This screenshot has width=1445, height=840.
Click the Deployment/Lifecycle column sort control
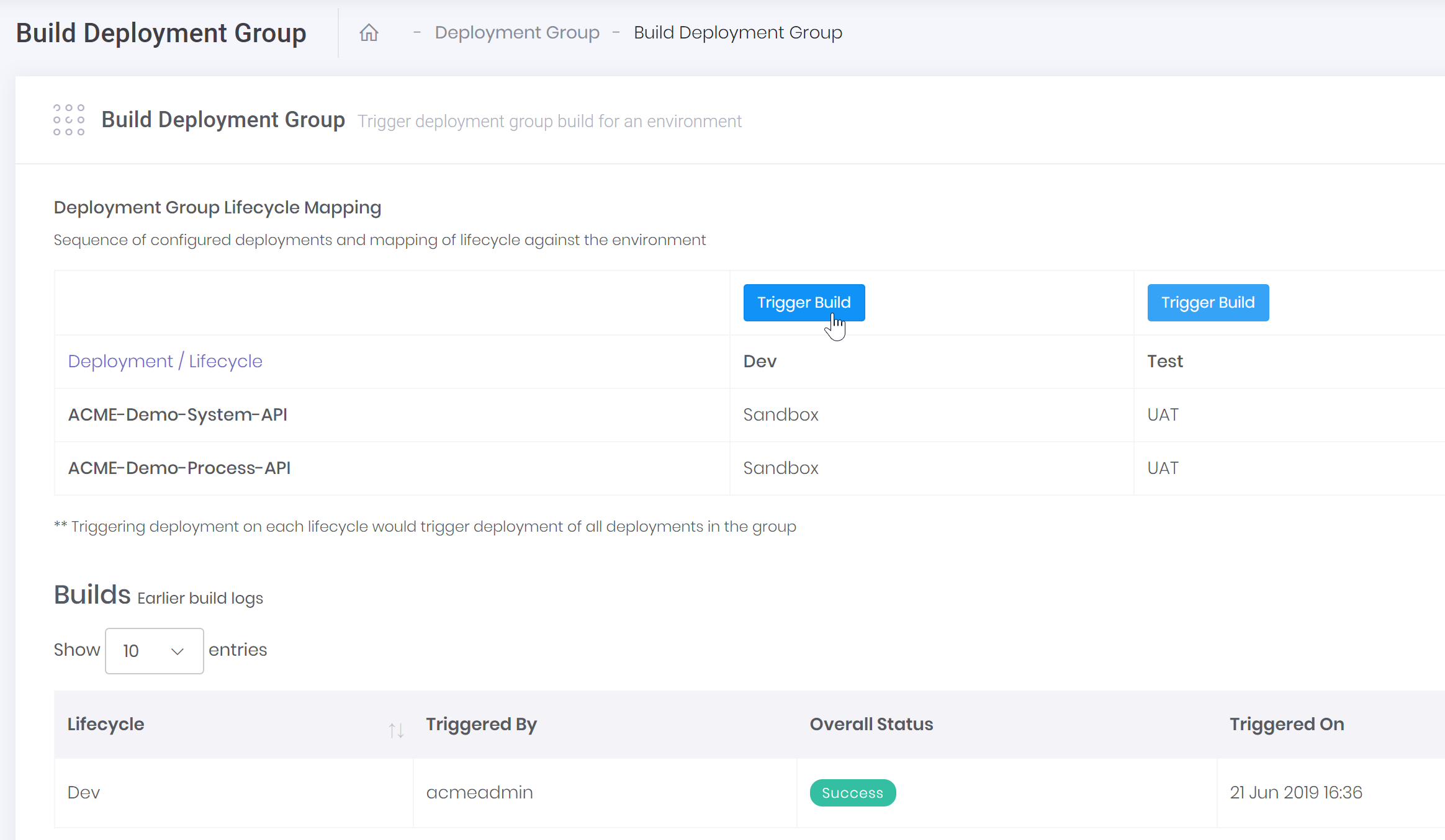[395, 727]
